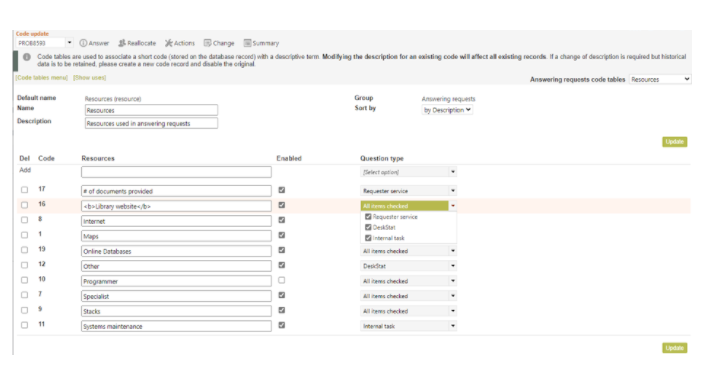Toggle Enabled checkbox for # of documents provided
The height and width of the screenshot is (379, 723).
pos(282,190)
